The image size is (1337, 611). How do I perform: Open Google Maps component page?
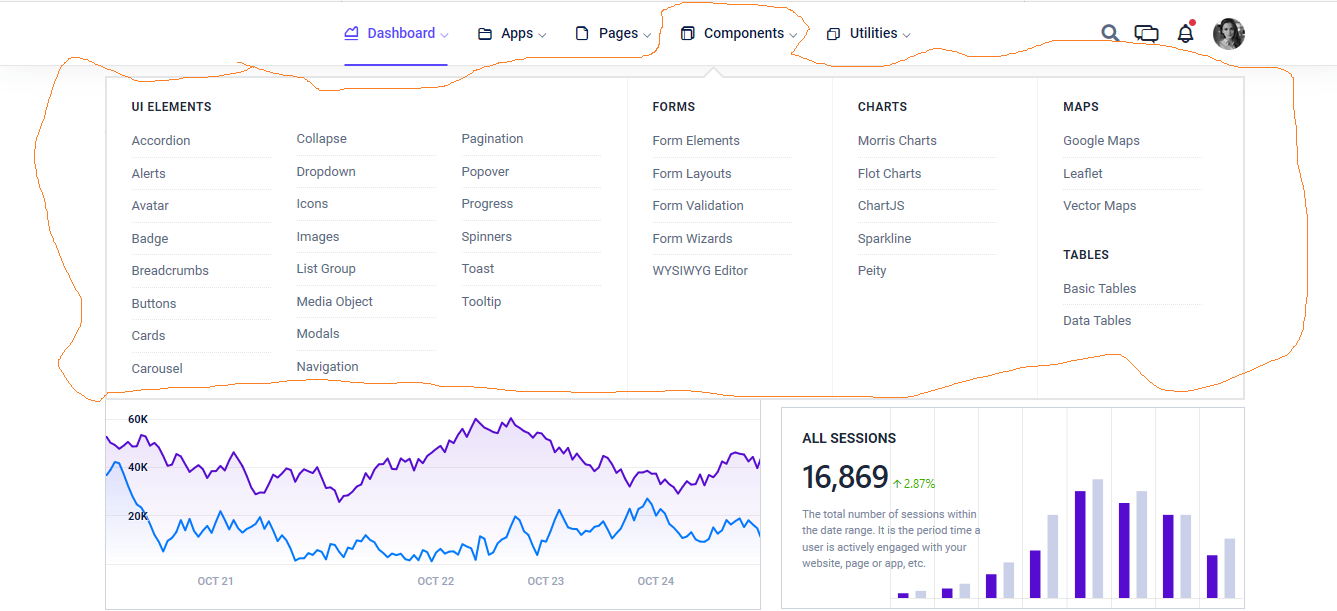[1101, 141]
